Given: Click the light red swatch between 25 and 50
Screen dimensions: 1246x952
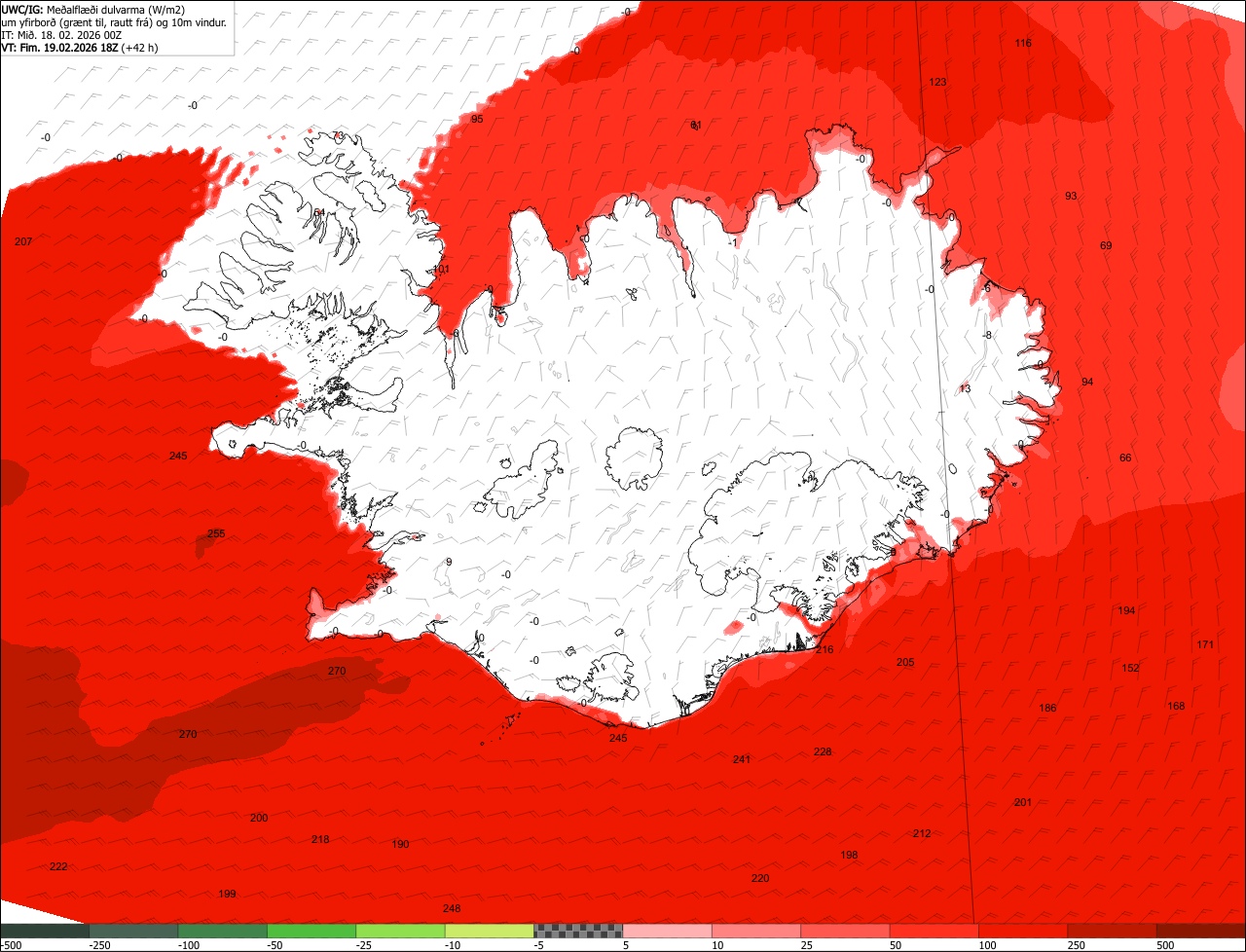Looking at the screenshot, I should tap(846, 931).
